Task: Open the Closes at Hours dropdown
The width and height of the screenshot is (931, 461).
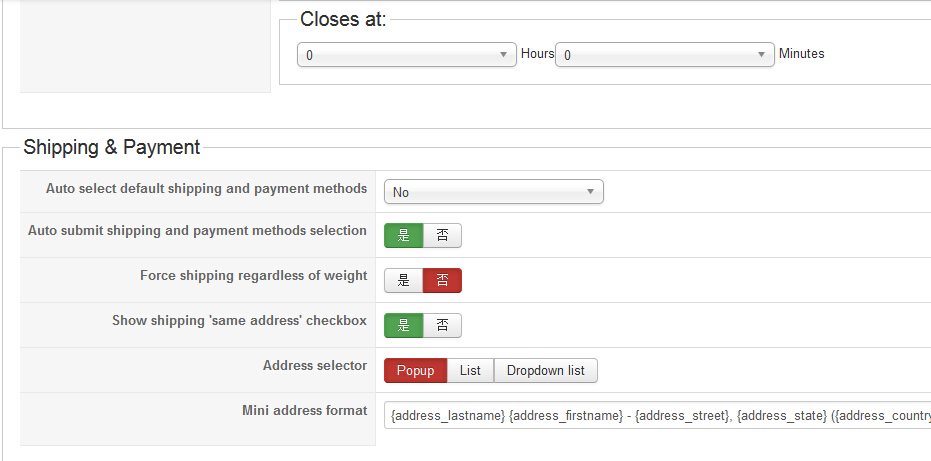Action: click(407, 55)
